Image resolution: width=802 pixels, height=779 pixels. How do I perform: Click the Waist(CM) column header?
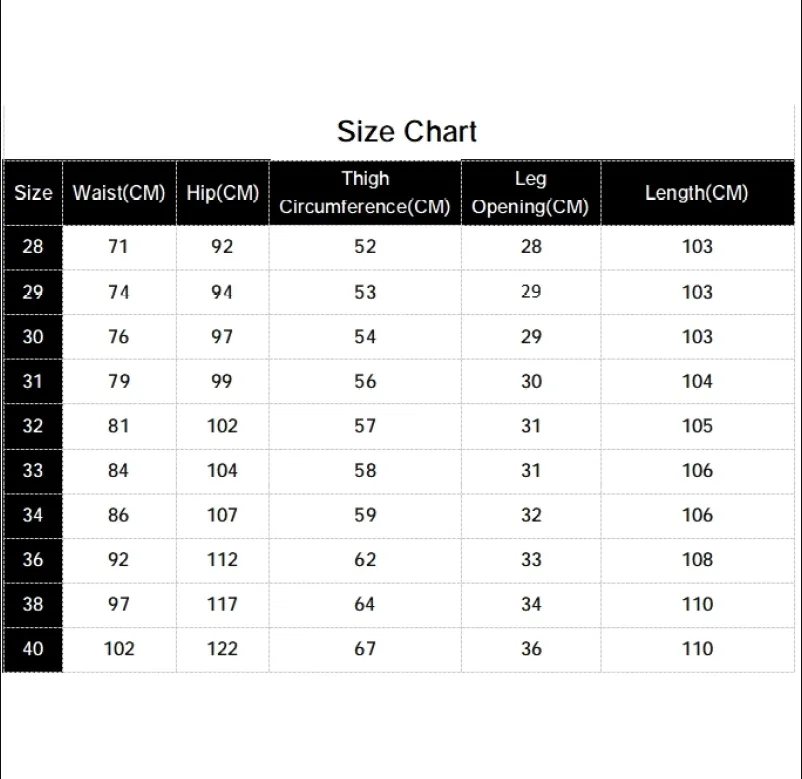pyautogui.click(x=119, y=193)
